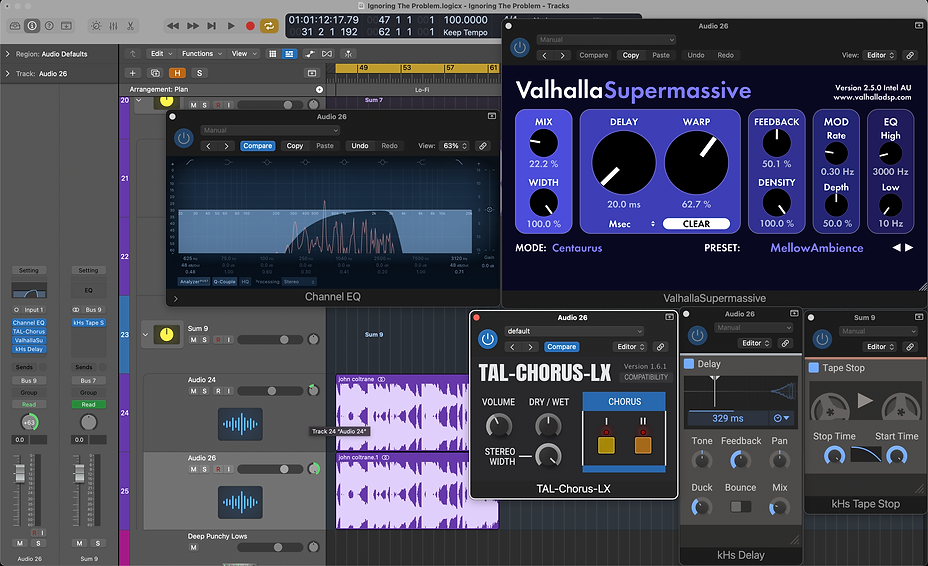Toggle the yellow Cycle button
Image resolution: width=928 pixels, height=566 pixels.
click(269, 26)
